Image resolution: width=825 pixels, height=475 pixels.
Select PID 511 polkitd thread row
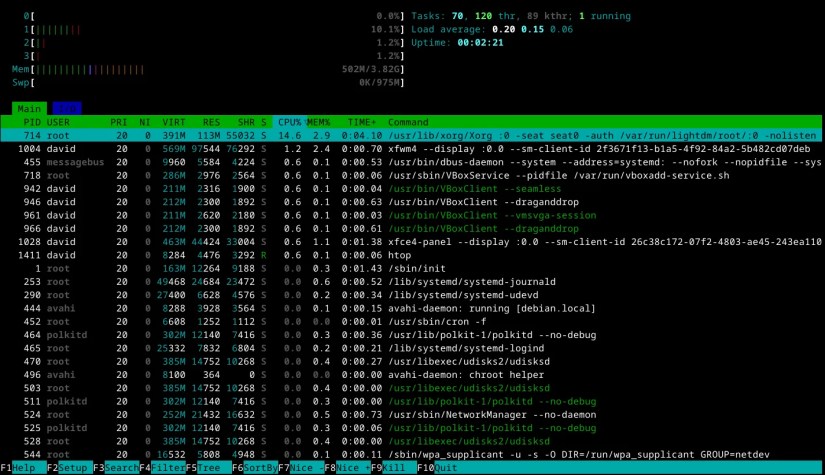coord(411,401)
